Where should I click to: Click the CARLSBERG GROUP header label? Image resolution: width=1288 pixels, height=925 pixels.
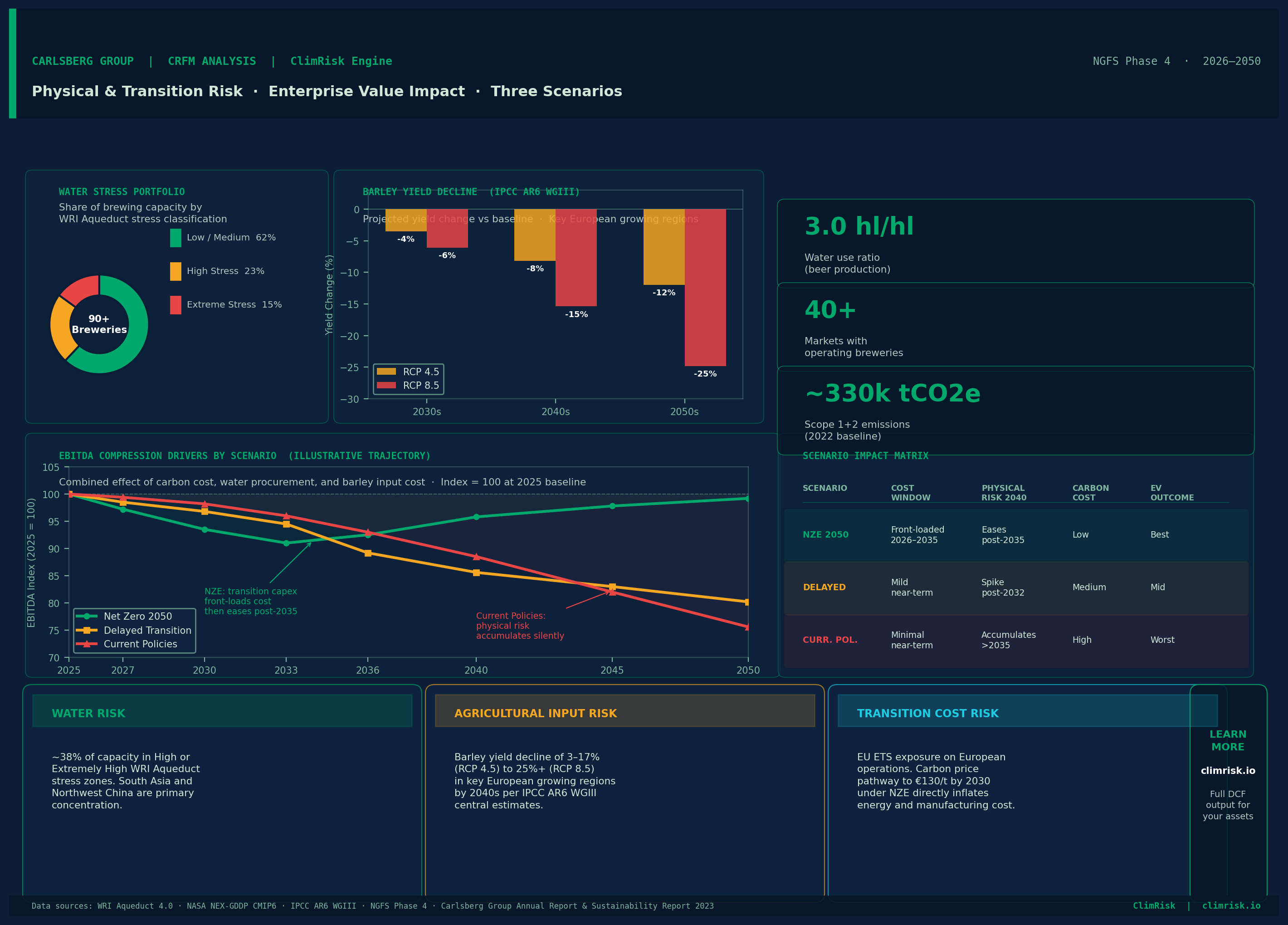pos(83,61)
